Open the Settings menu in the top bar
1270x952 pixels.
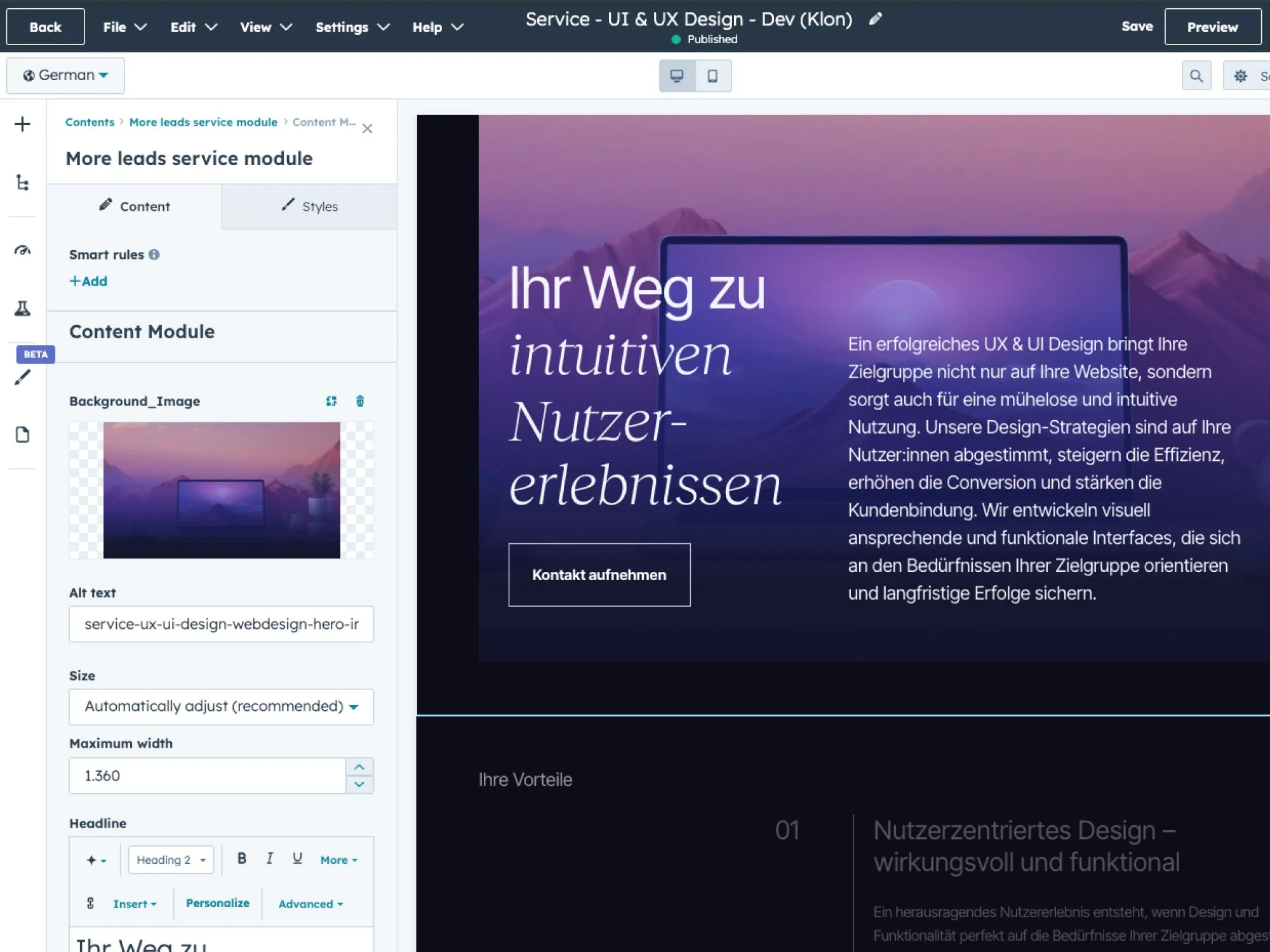coord(352,27)
